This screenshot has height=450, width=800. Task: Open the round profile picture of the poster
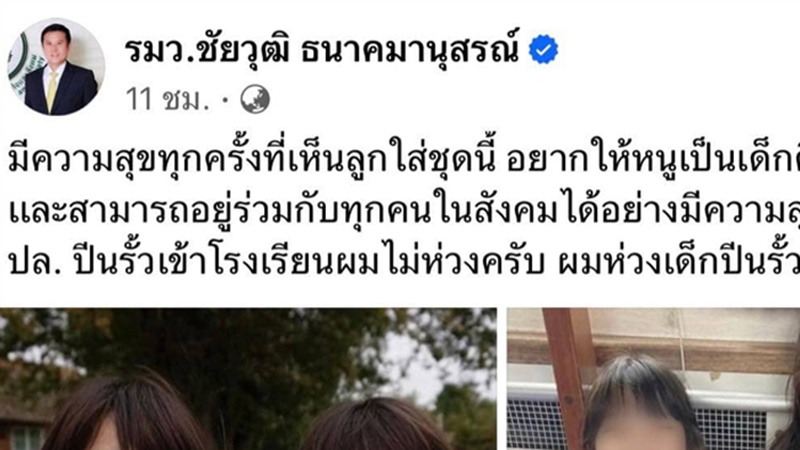click(56, 67)
